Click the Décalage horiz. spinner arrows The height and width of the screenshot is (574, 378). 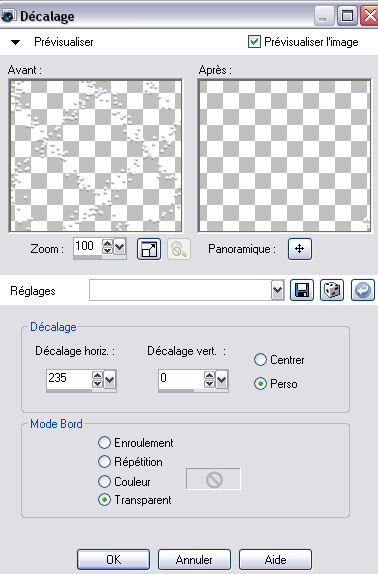point(97,379)
